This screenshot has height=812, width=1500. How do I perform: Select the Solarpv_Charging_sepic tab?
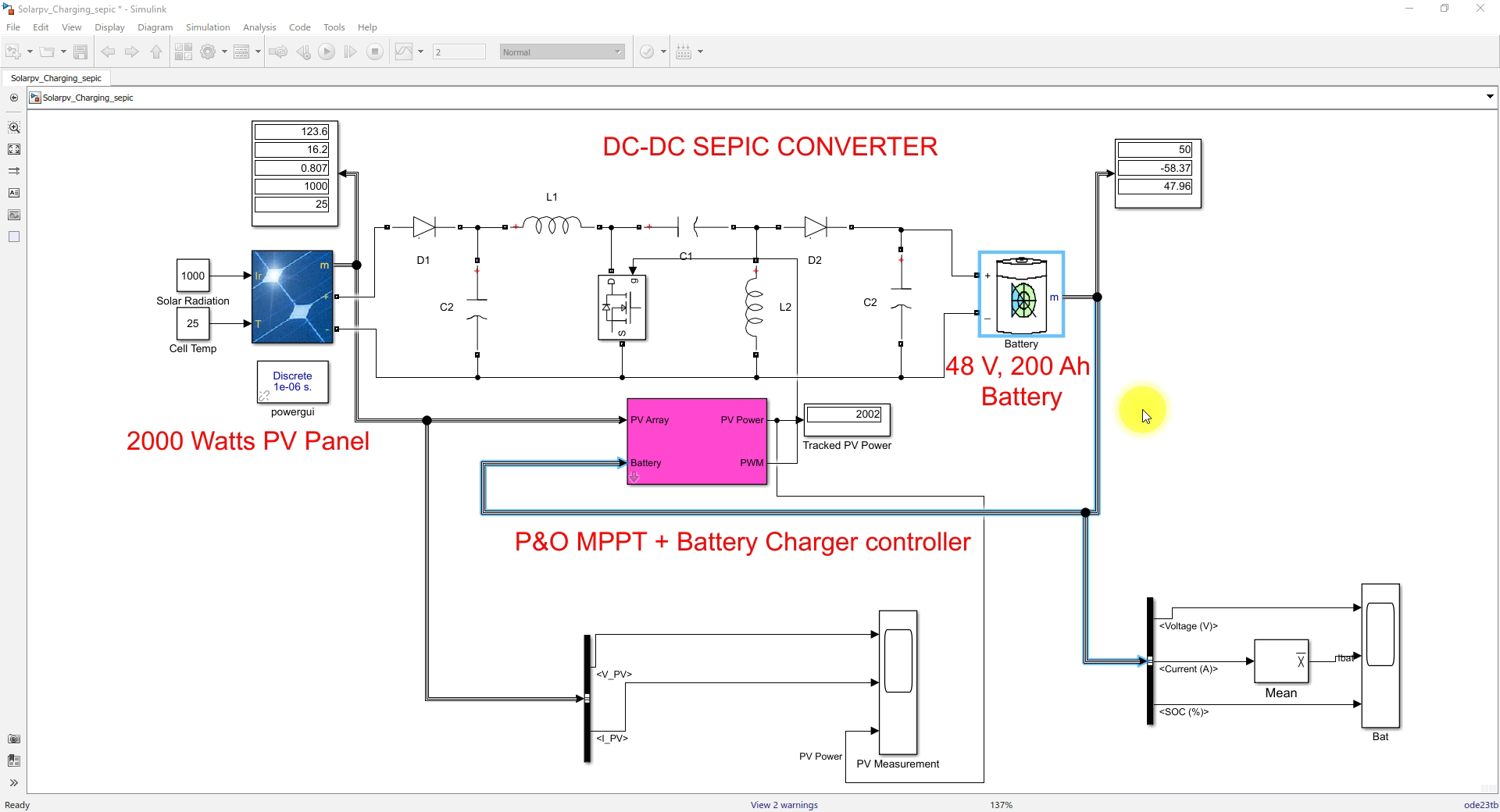click(56, 78)
